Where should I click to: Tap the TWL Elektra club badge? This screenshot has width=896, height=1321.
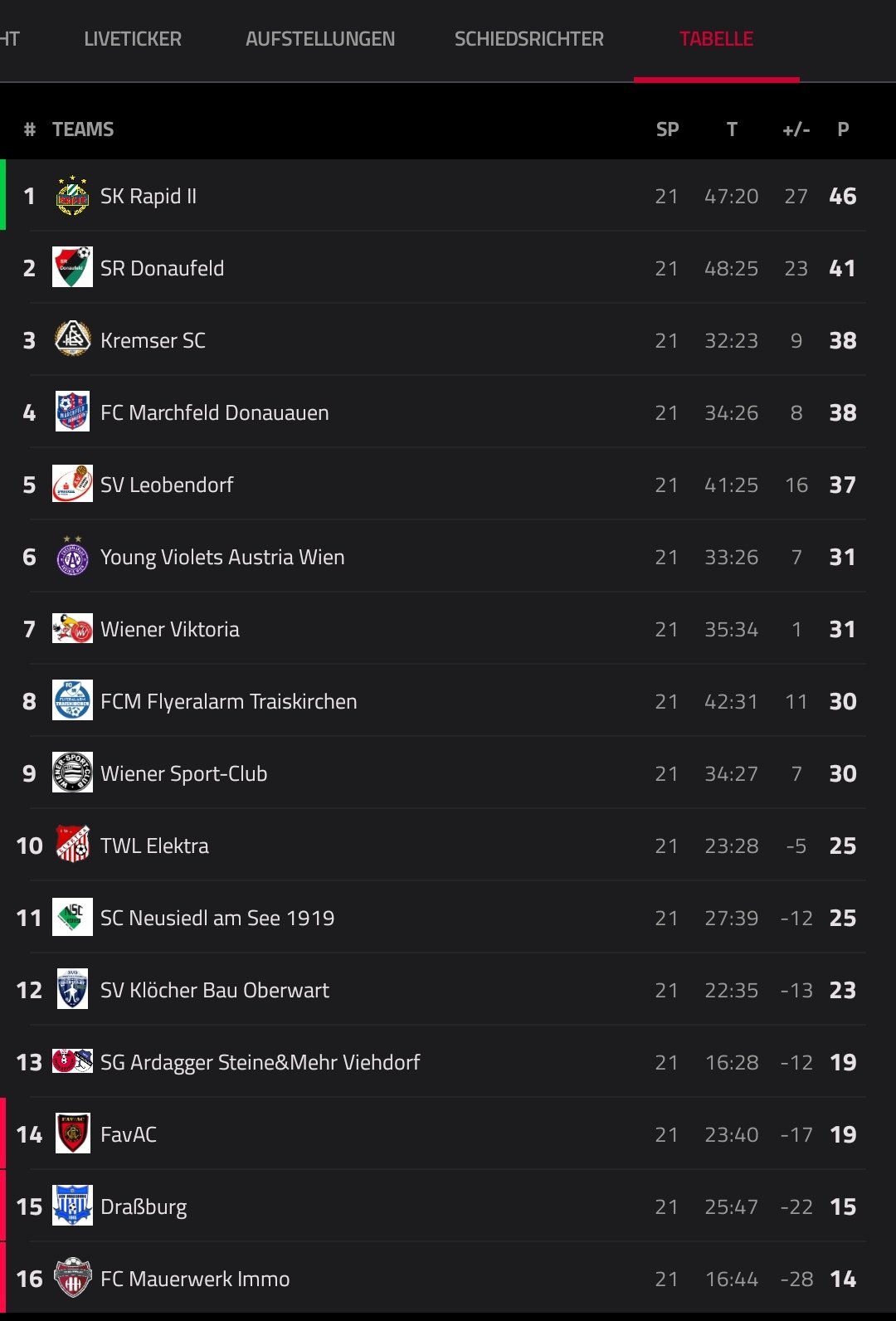click(x=72, y=845)
